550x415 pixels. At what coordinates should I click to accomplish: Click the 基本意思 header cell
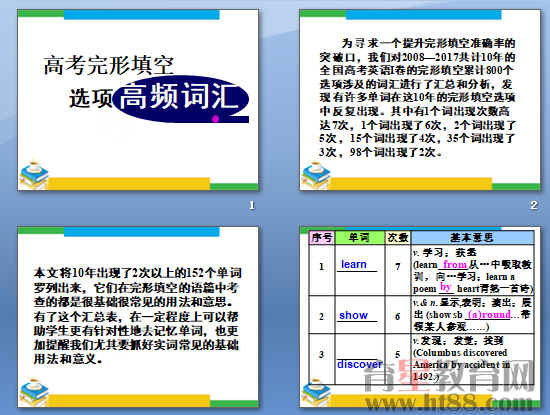[x=472, y=237]
